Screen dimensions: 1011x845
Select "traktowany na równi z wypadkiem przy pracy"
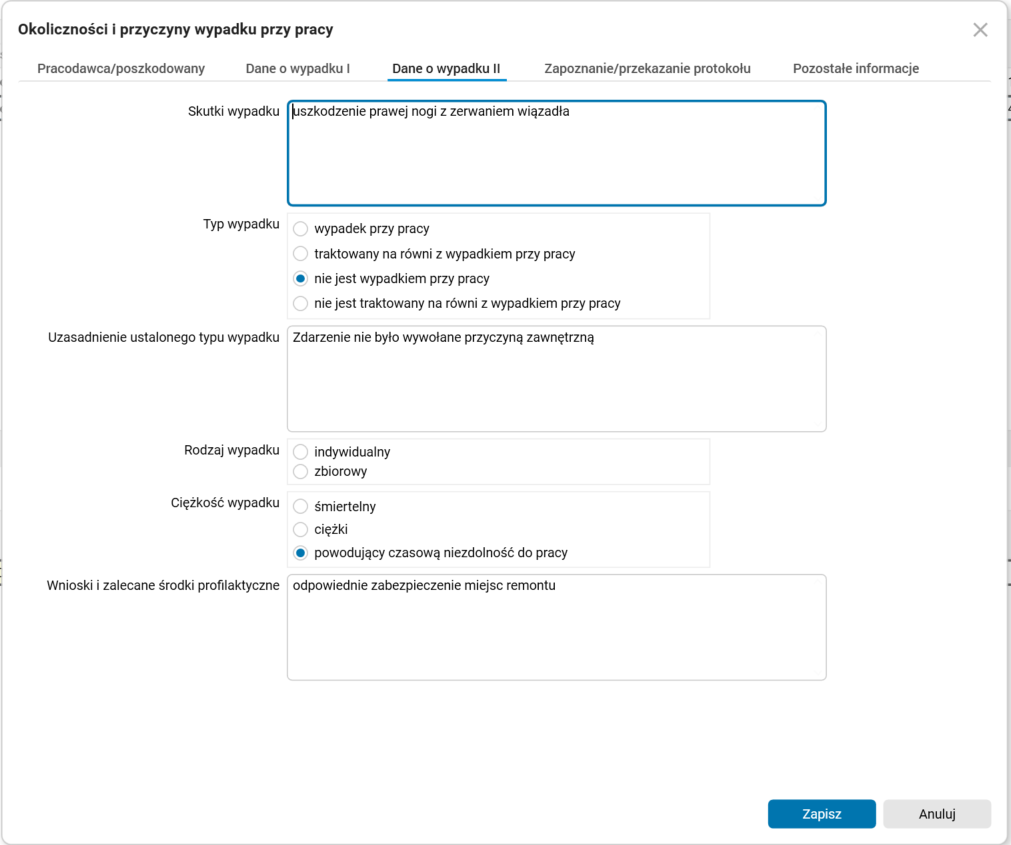[300, 253]
